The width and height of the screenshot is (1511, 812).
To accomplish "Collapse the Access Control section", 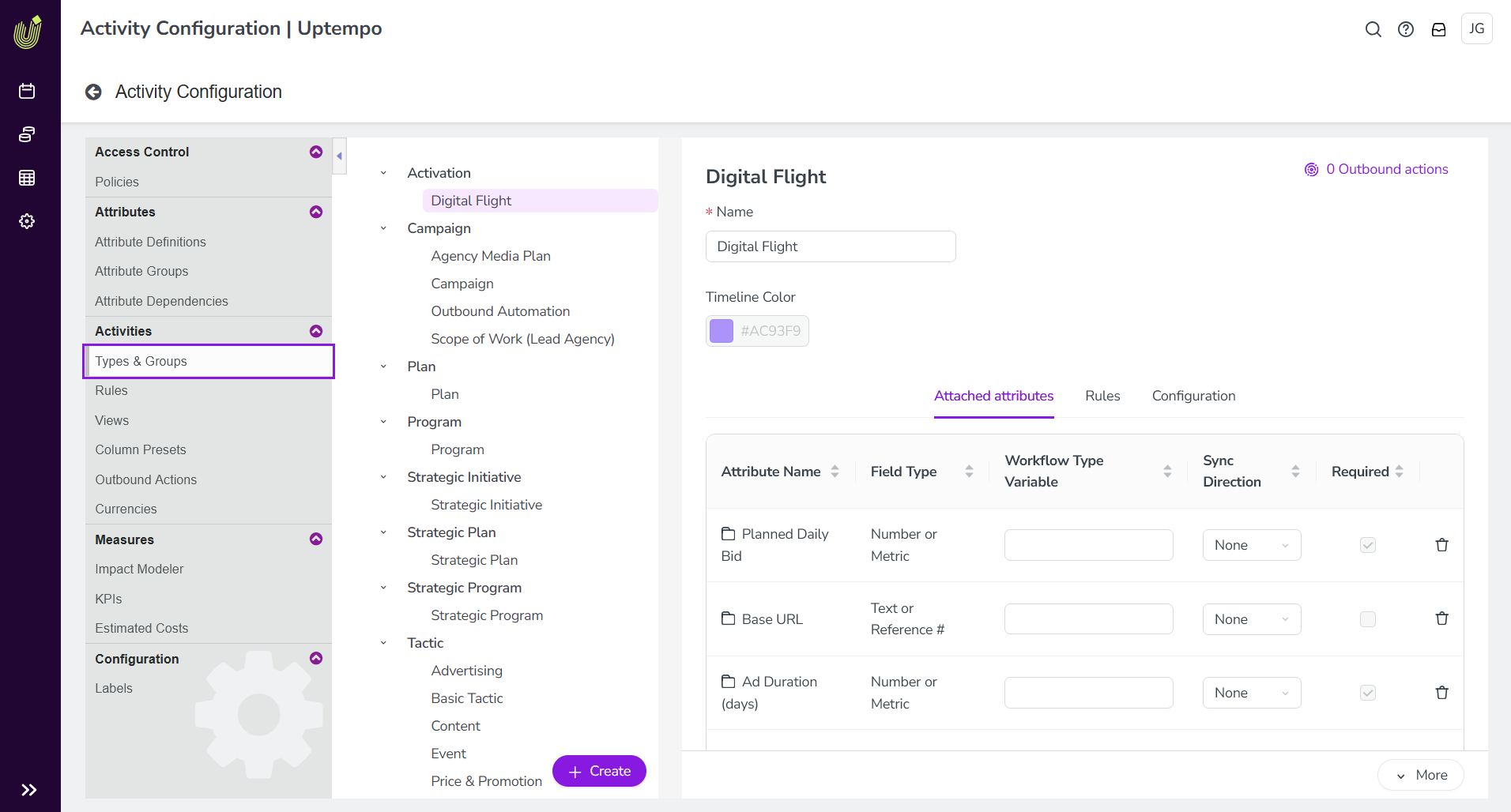I will 316,152.
